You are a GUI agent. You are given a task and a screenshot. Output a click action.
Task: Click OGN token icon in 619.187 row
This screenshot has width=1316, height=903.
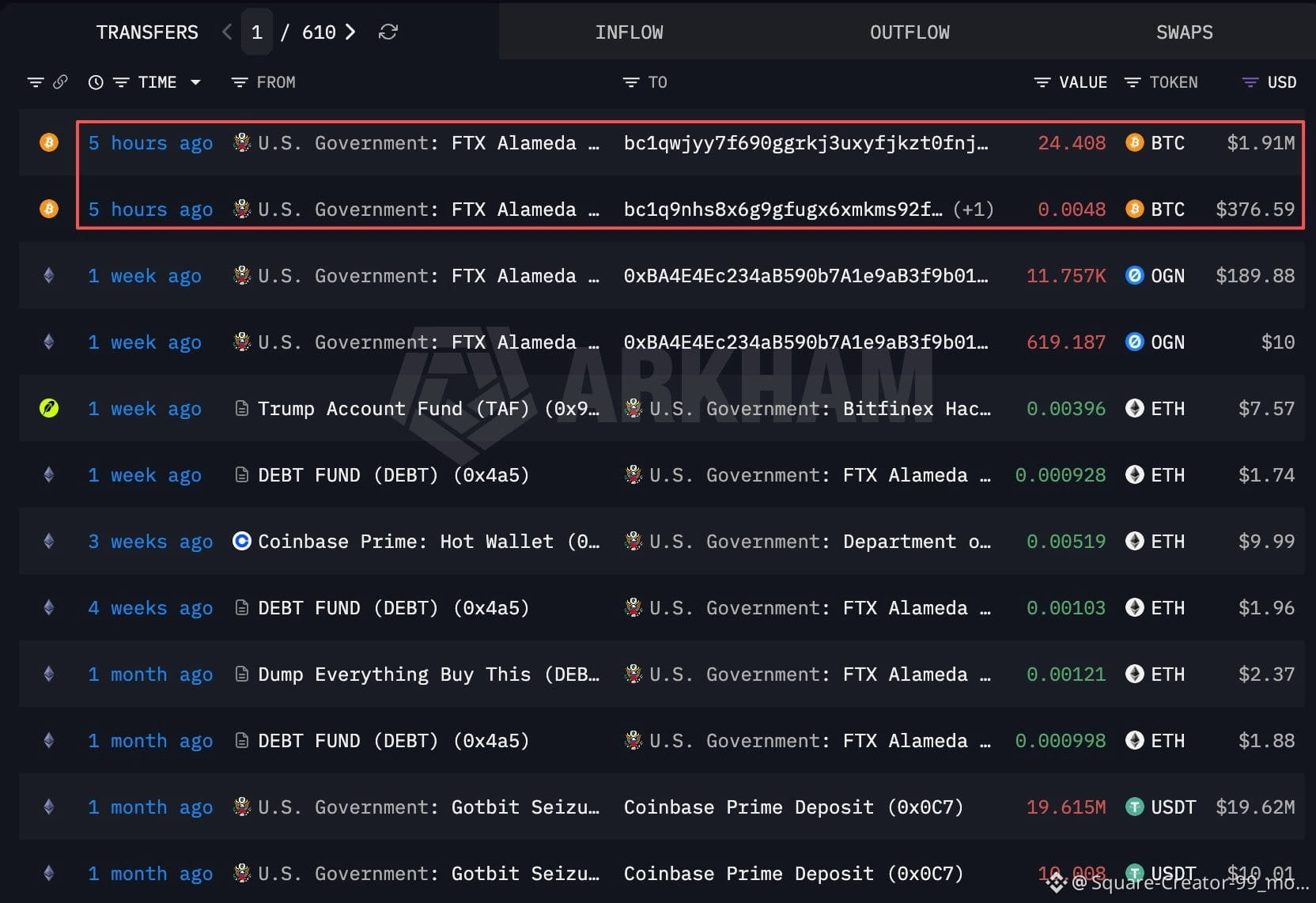(1134, 342)
